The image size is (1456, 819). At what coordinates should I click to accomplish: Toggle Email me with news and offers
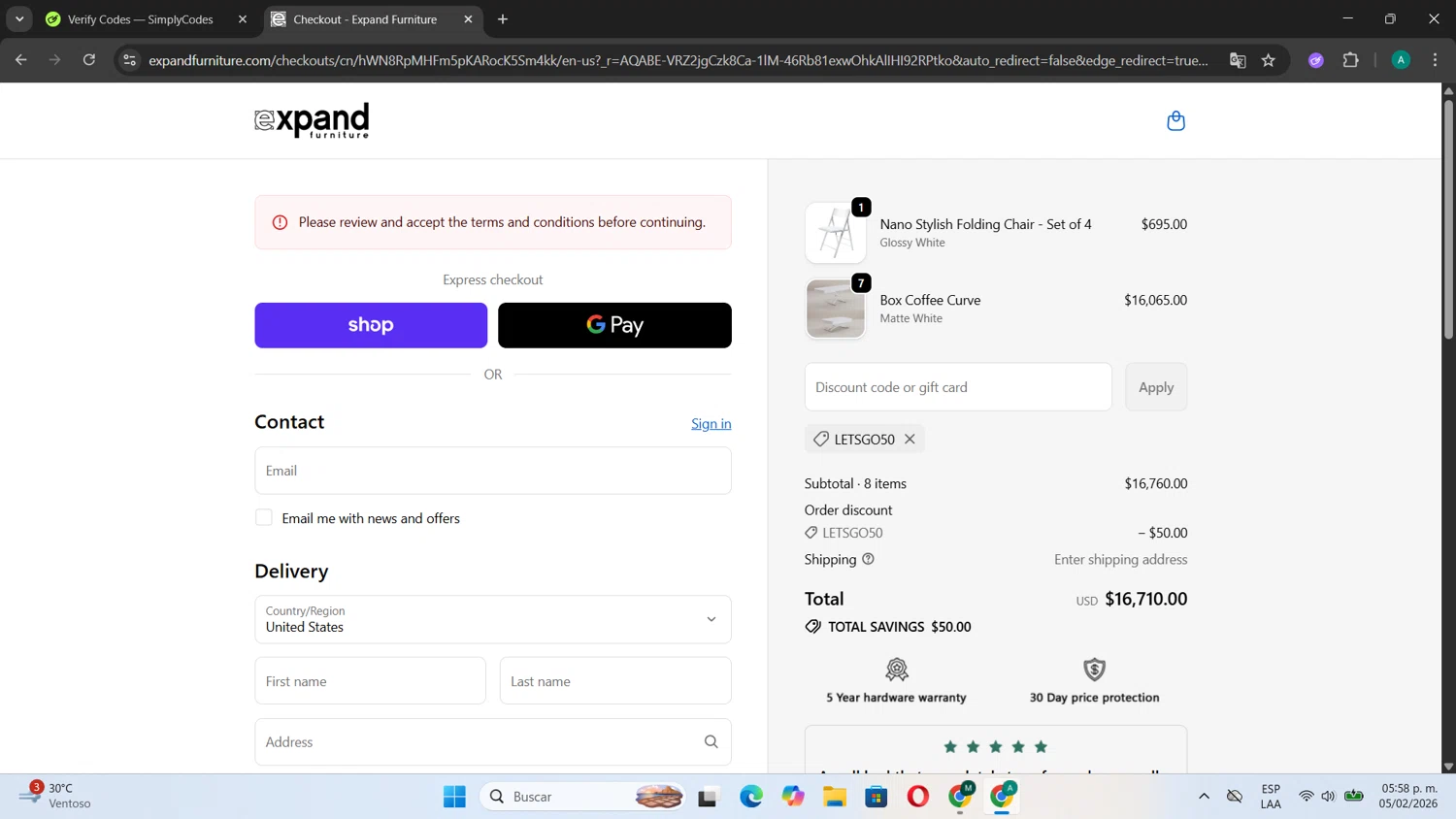(x=264, y=518)
